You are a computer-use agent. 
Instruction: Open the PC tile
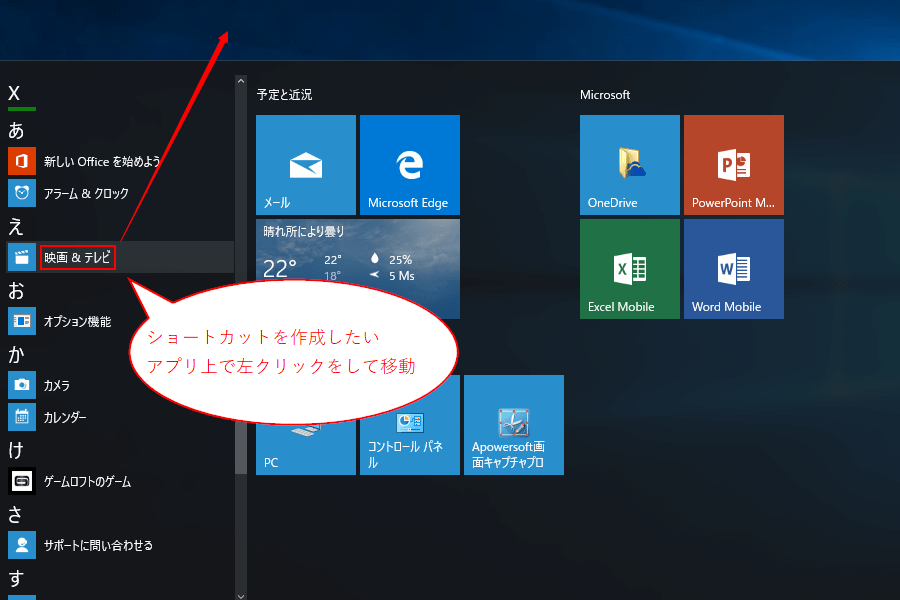click(306, 448)
